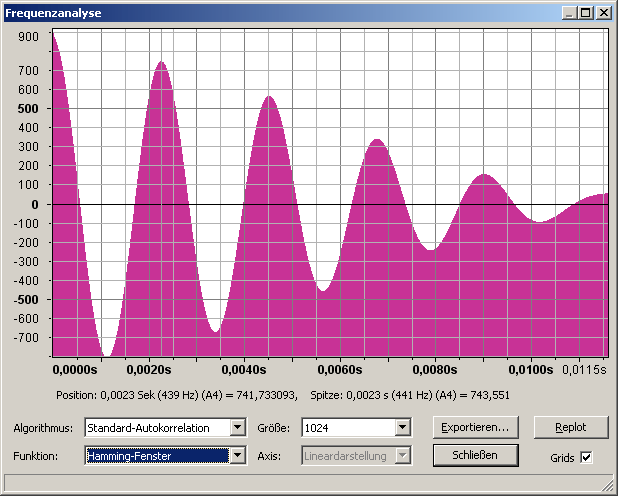
Task: Click the resize grip in the window corner
Action: pyautogui.click(x=609, y=487)
